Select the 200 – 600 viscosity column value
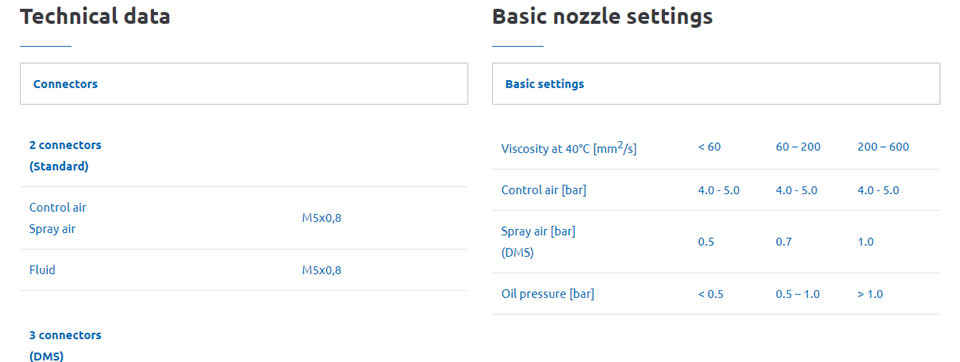The width and height of the screenshot is (960, 362). point(883,147)
